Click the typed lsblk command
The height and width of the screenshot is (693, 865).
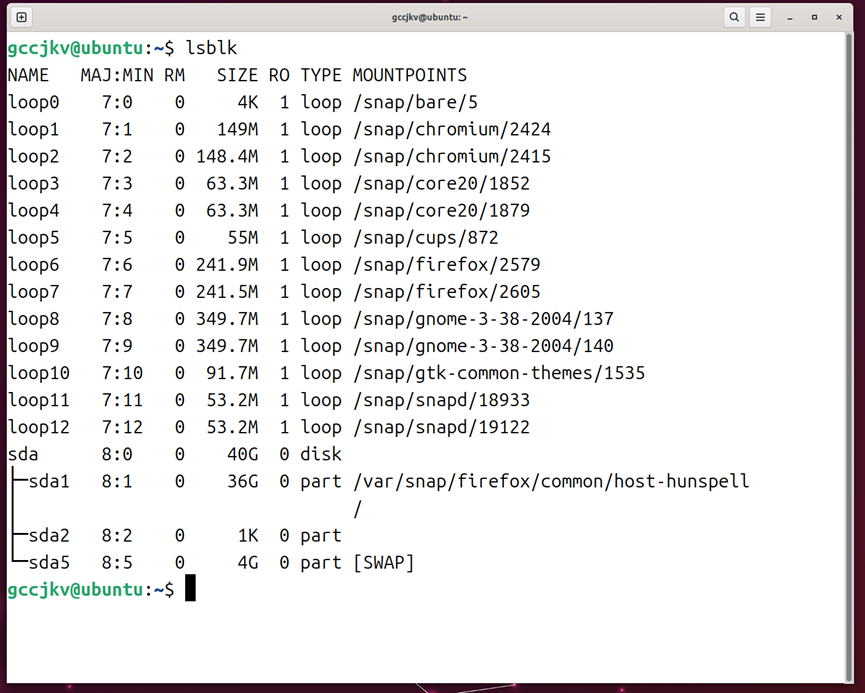pyautogui.click(x=211, y=48)
